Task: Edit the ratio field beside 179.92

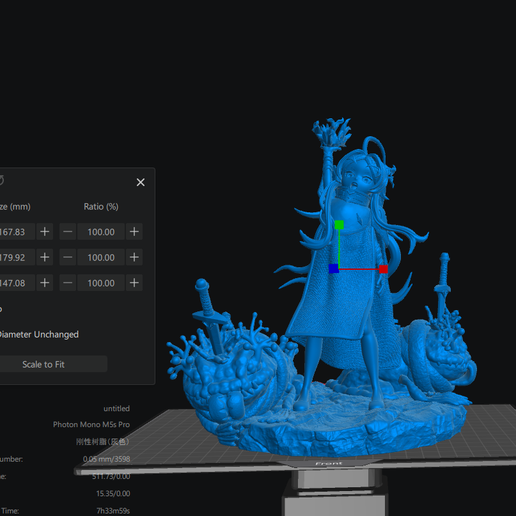Action: point(101,257)
